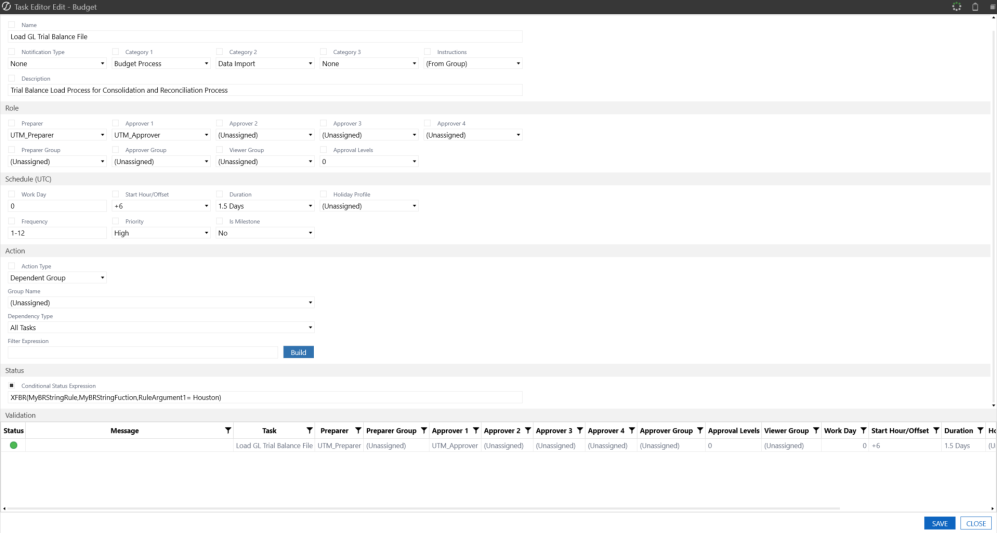997x533 pixels.
Task: Click the Work Day column filter icon
Action: (864, 431)
